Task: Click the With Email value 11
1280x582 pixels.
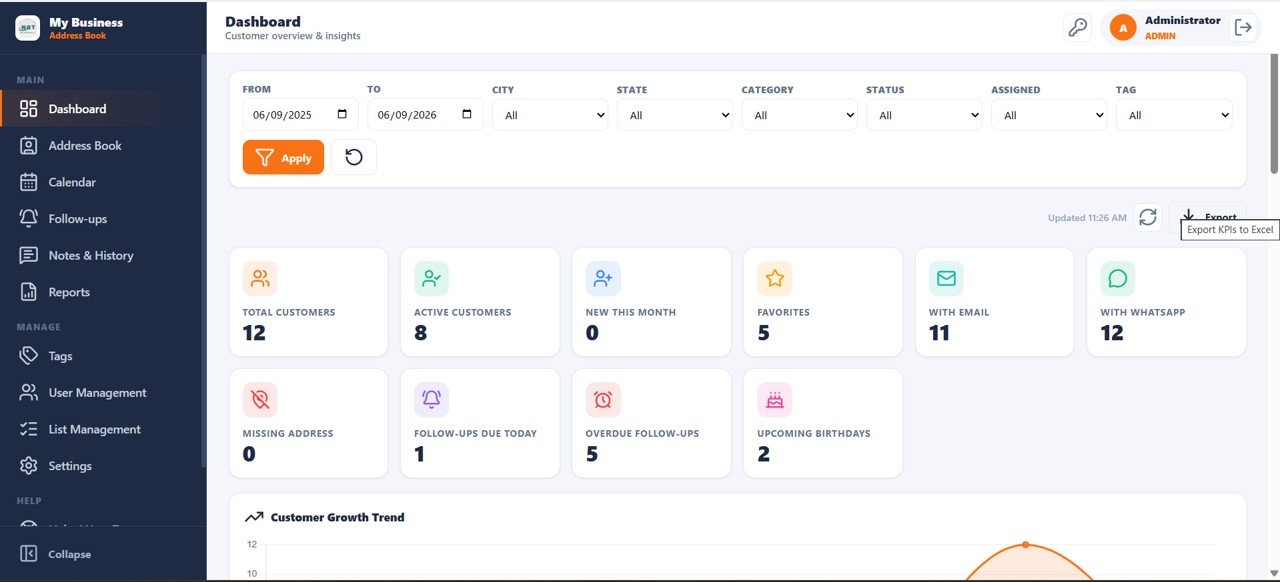Action: [939, 333]
